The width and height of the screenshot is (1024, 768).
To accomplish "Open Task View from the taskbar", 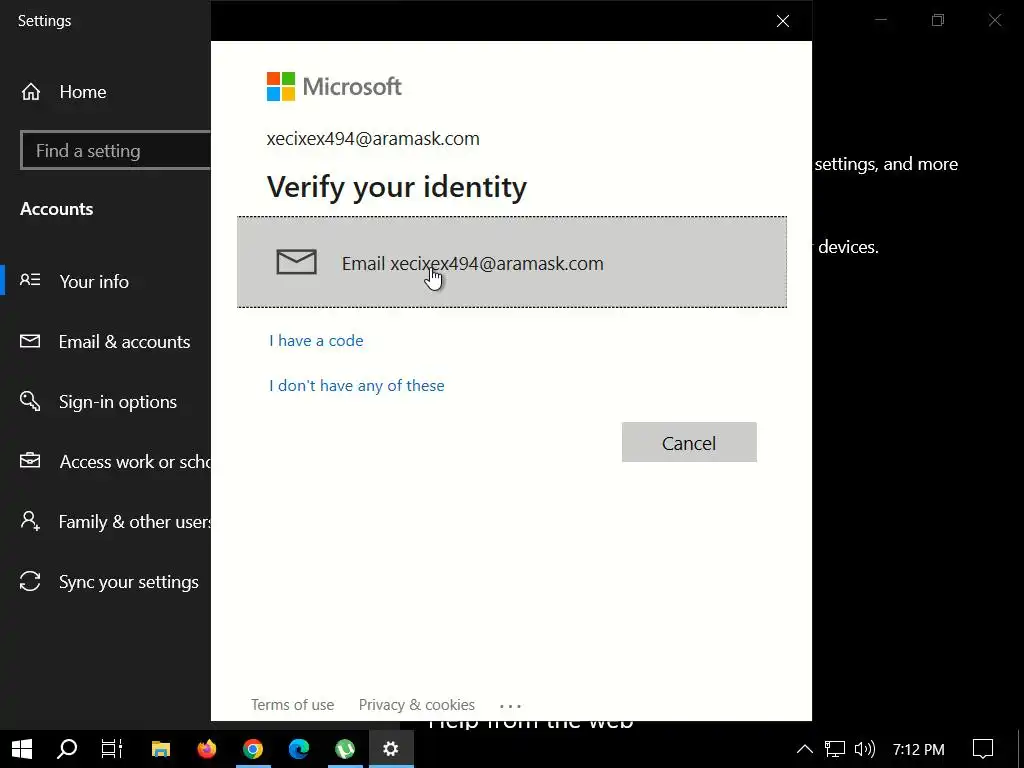I will point(112,749).
